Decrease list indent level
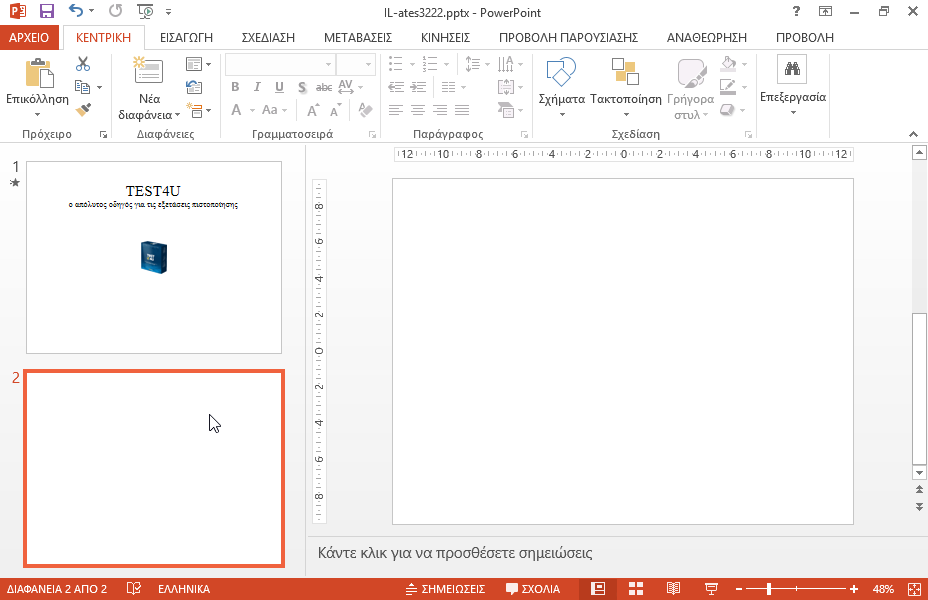 click(x=396, y=87)
